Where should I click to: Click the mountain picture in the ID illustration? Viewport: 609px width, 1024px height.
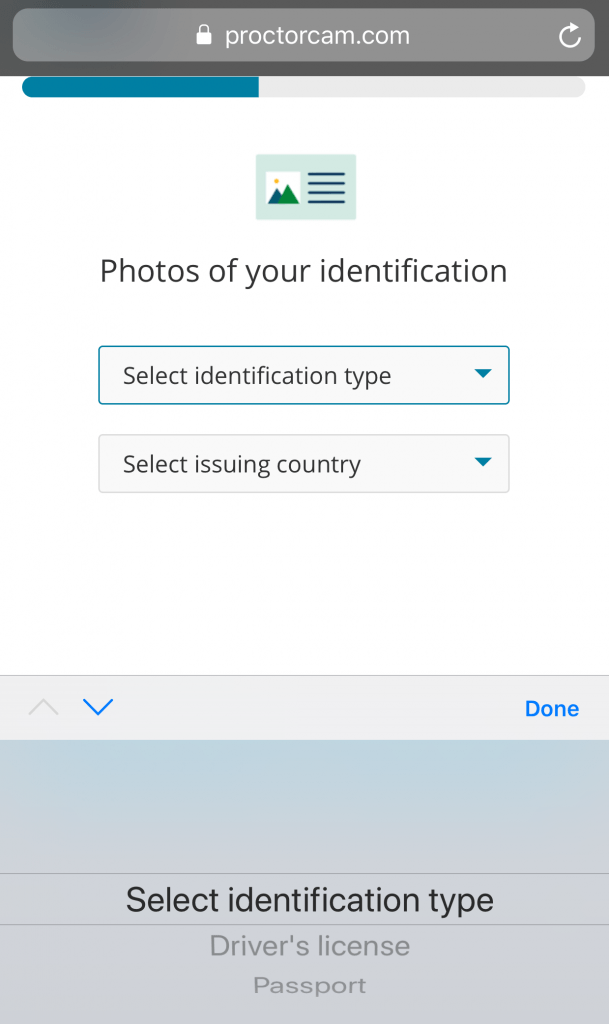tap(282, 188)
